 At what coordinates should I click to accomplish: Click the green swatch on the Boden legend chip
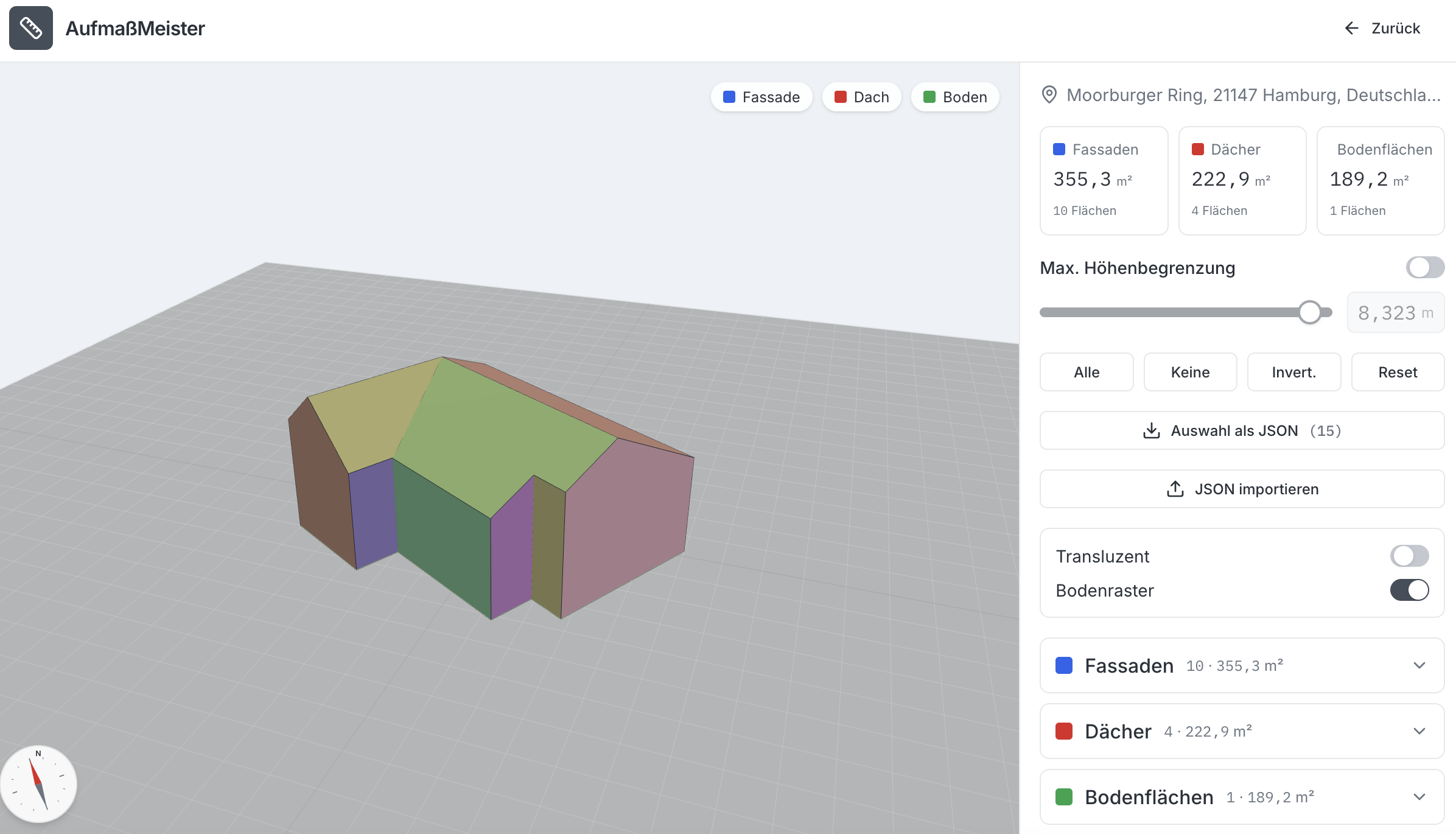929,97
